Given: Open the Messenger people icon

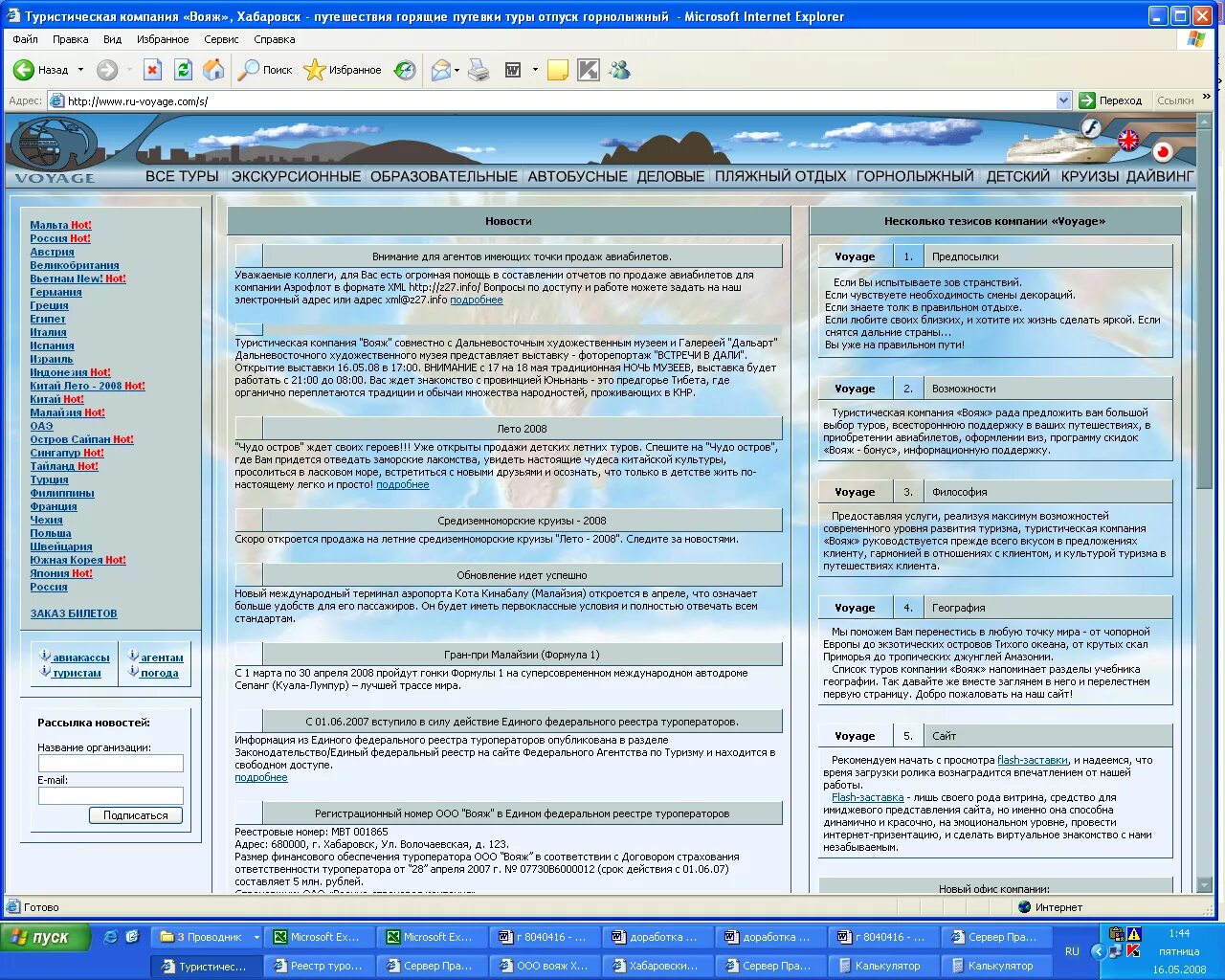Looking at the screenshot, I should [x=620, y=70].
